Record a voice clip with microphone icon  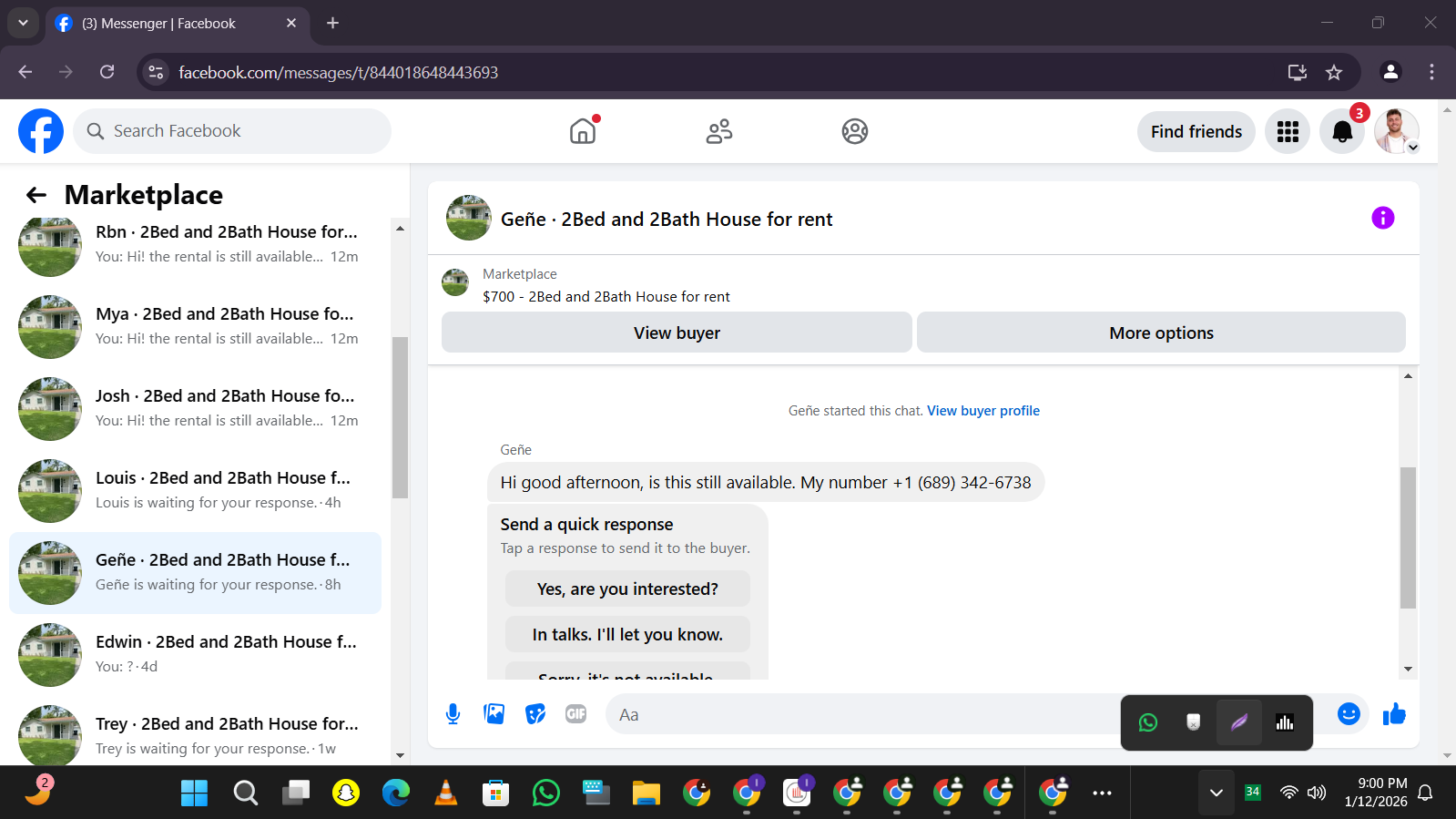pos(453,714)
